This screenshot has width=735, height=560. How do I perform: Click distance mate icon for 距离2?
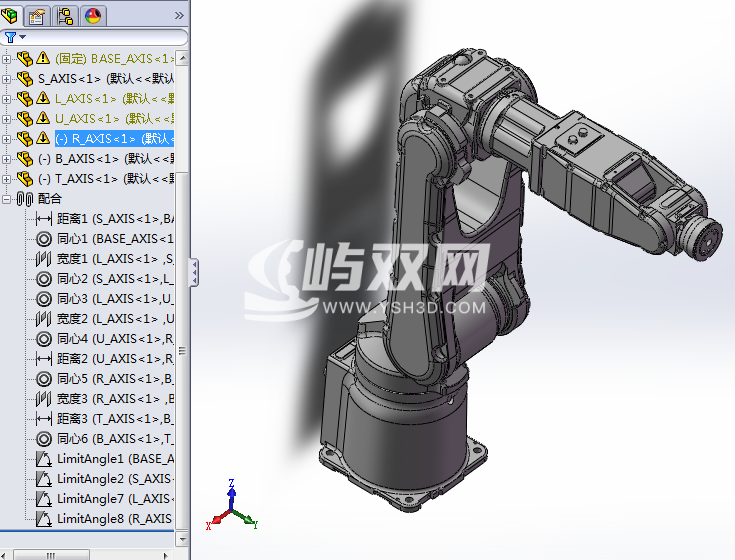[x=44, y=359]
